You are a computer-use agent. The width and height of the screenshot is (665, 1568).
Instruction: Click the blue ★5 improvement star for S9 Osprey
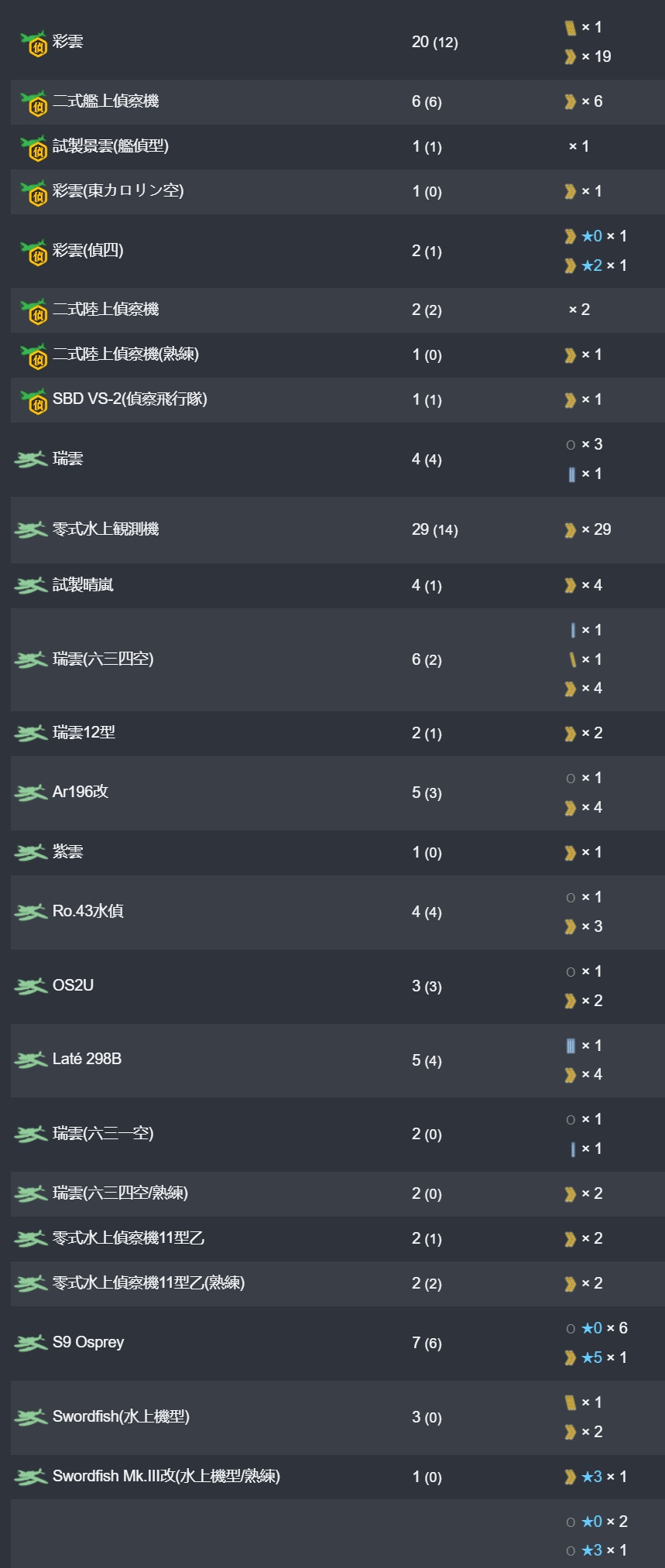point(591,1357)
